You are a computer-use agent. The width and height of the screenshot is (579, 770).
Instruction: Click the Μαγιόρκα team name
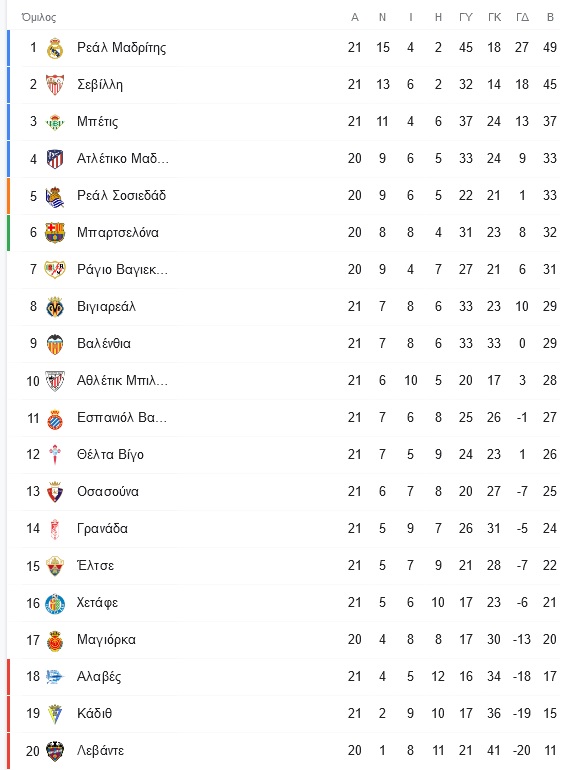pos(106,639)
